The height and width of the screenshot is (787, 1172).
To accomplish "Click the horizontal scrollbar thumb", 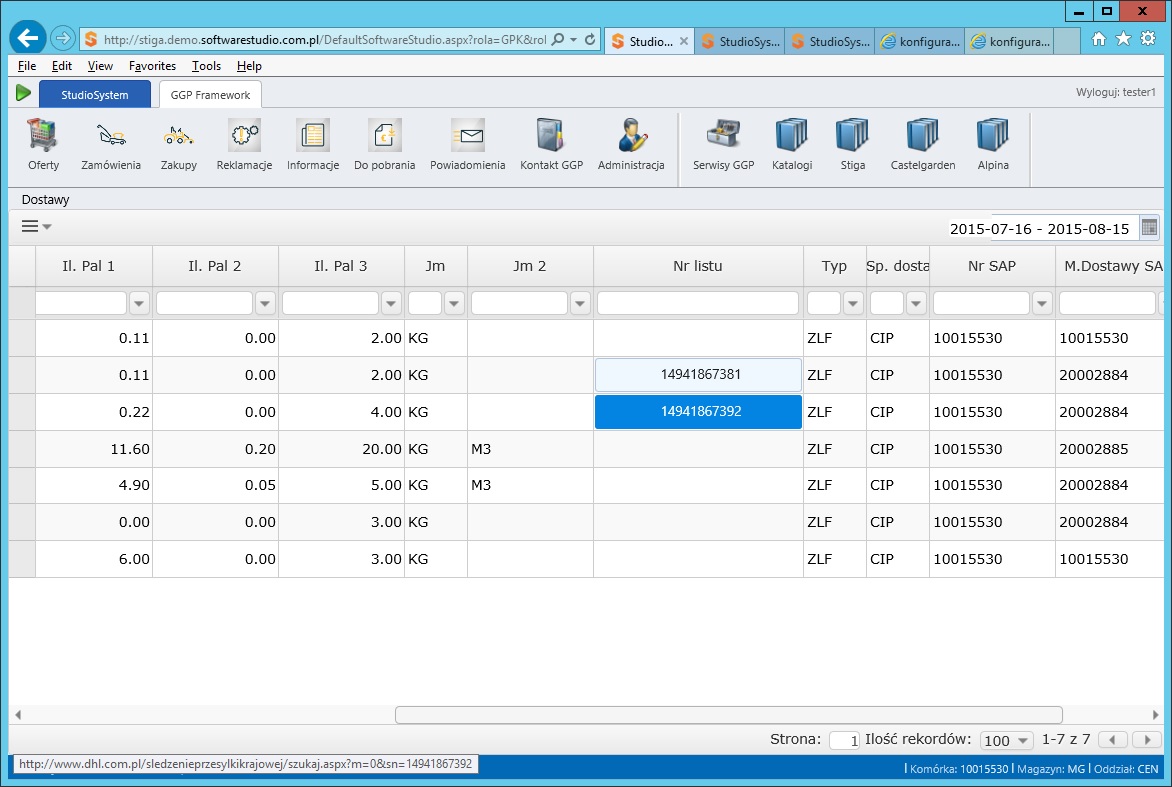I will tap(728, 715).
